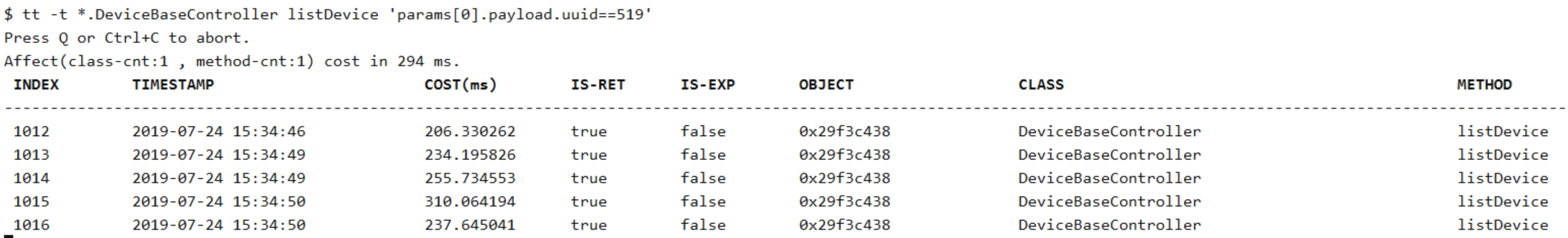Click the cost value 237.645041
Image resolution: width=1568 pixels, height=238 pixels.
[x=469, y=225]
